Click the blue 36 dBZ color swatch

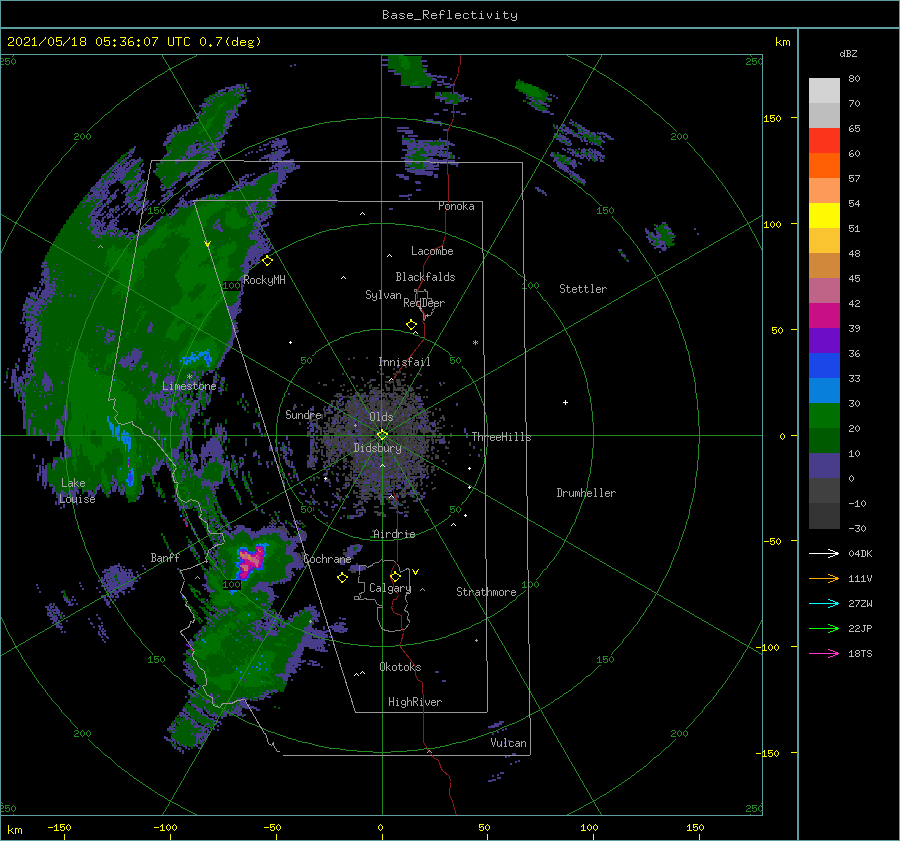pyautogui.click(x=824, y=365)
